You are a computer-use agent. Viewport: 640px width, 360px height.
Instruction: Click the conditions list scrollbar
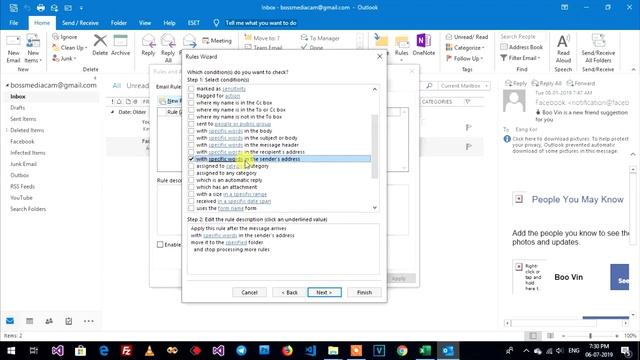coord(375,146)
